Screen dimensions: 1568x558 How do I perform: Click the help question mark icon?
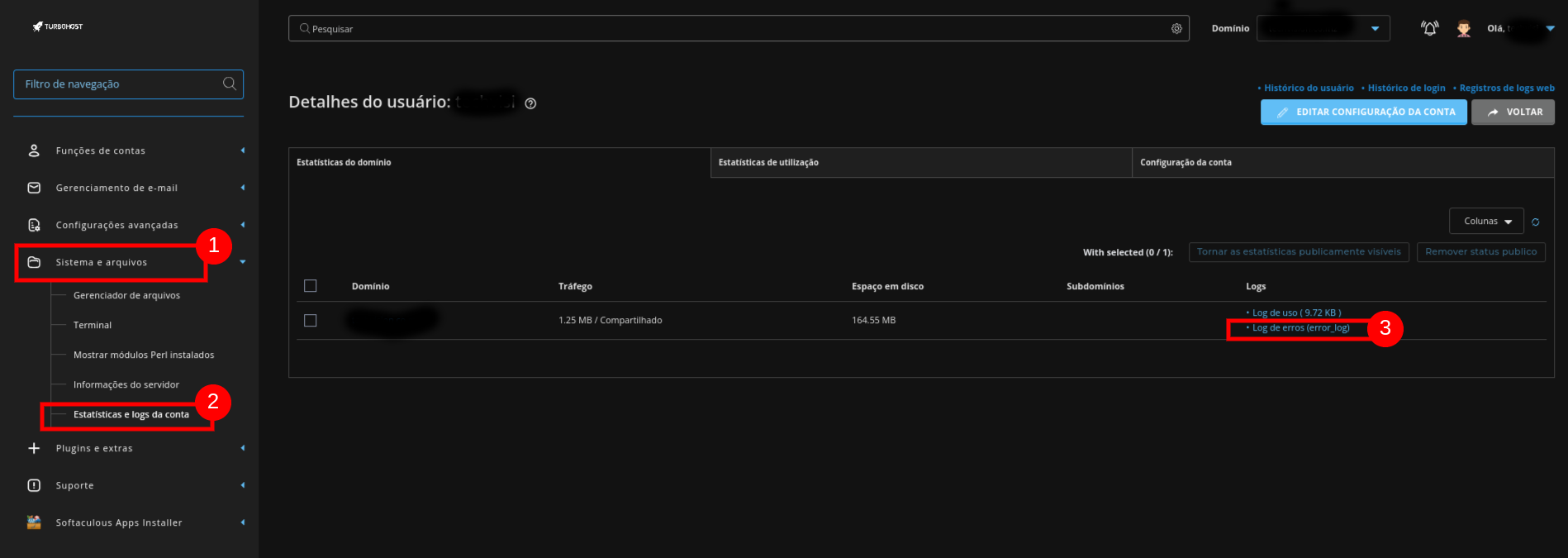[530, 103]
